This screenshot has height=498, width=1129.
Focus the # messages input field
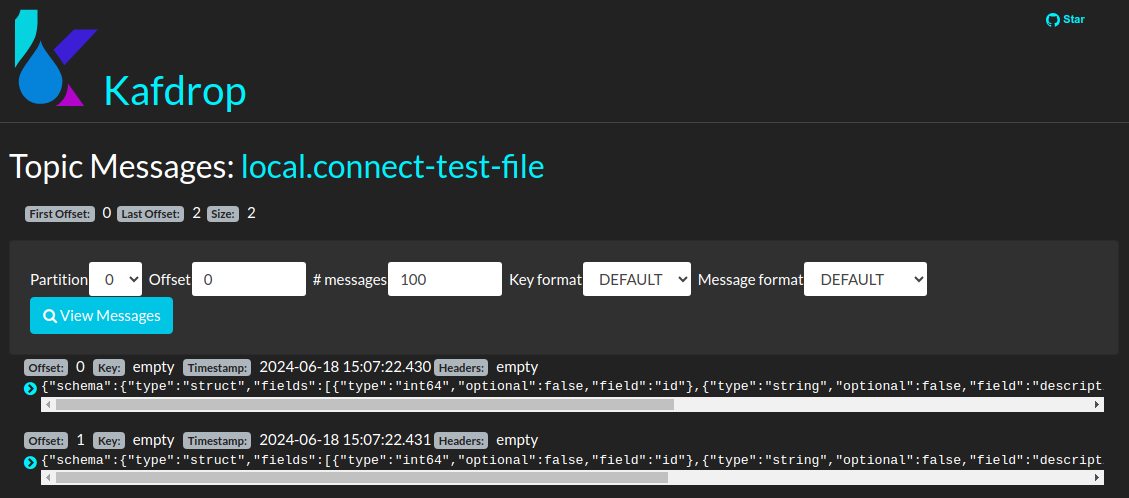(445, 279)
